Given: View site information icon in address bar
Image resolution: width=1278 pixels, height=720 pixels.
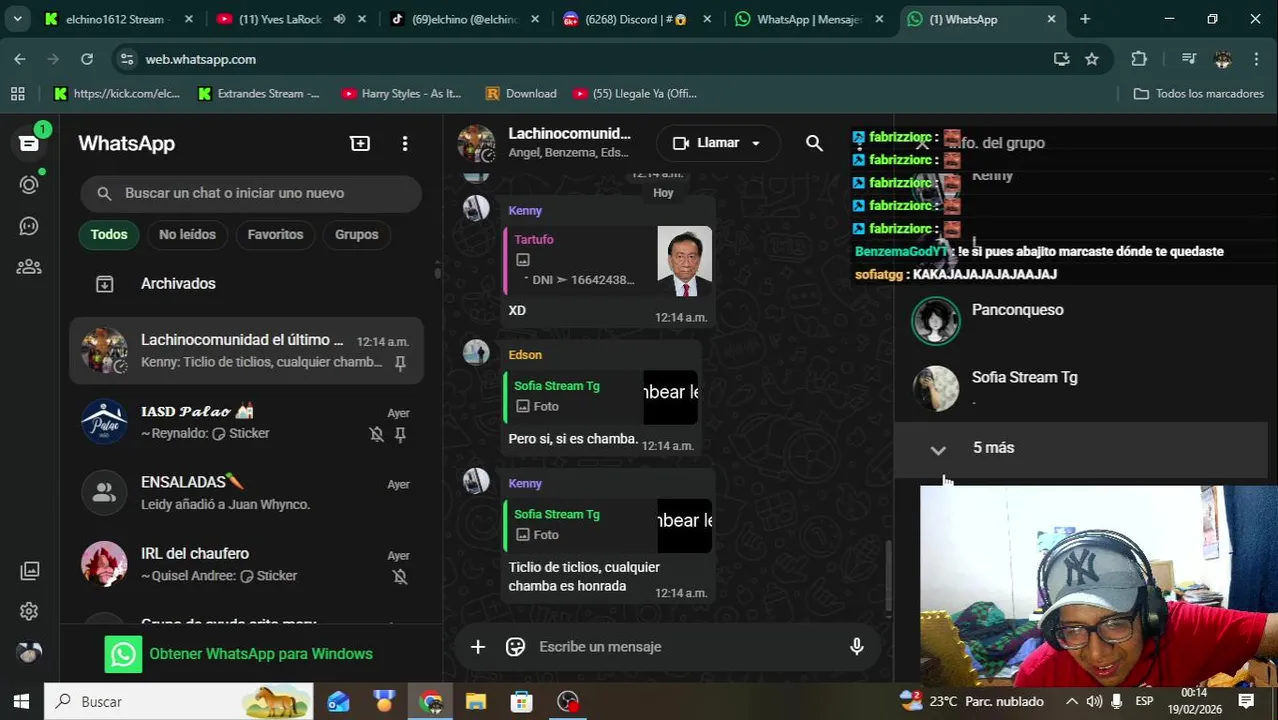Looking at the screenshot, I should (126, 59).
